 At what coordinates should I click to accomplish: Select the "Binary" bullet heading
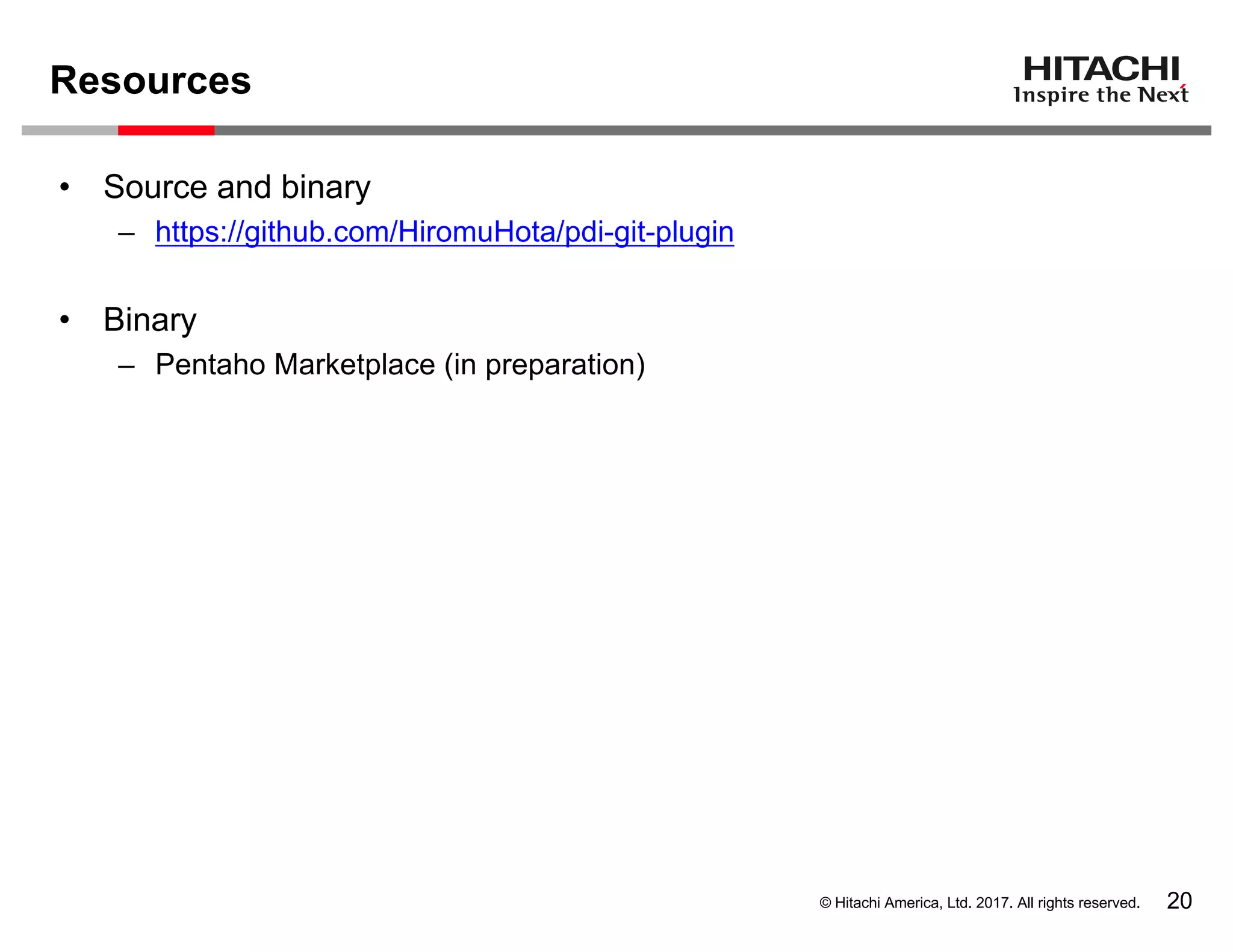coord(150,320)
